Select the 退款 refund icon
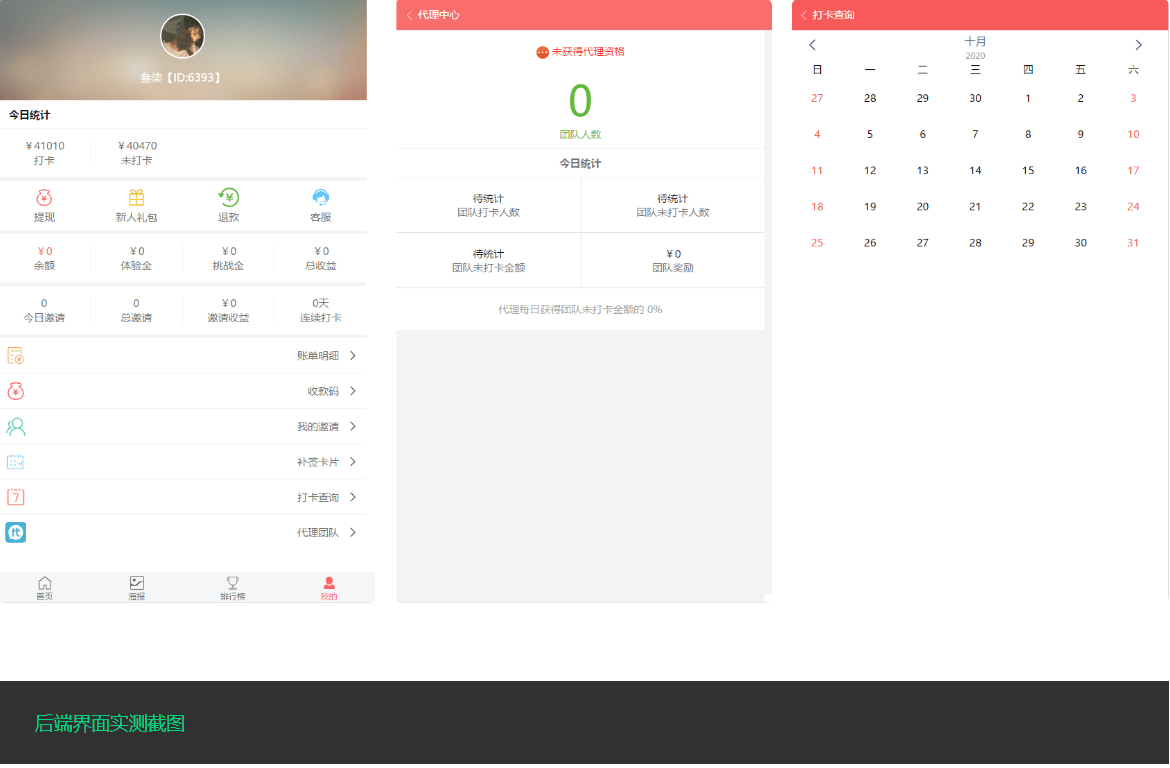 tap(228, 198)
